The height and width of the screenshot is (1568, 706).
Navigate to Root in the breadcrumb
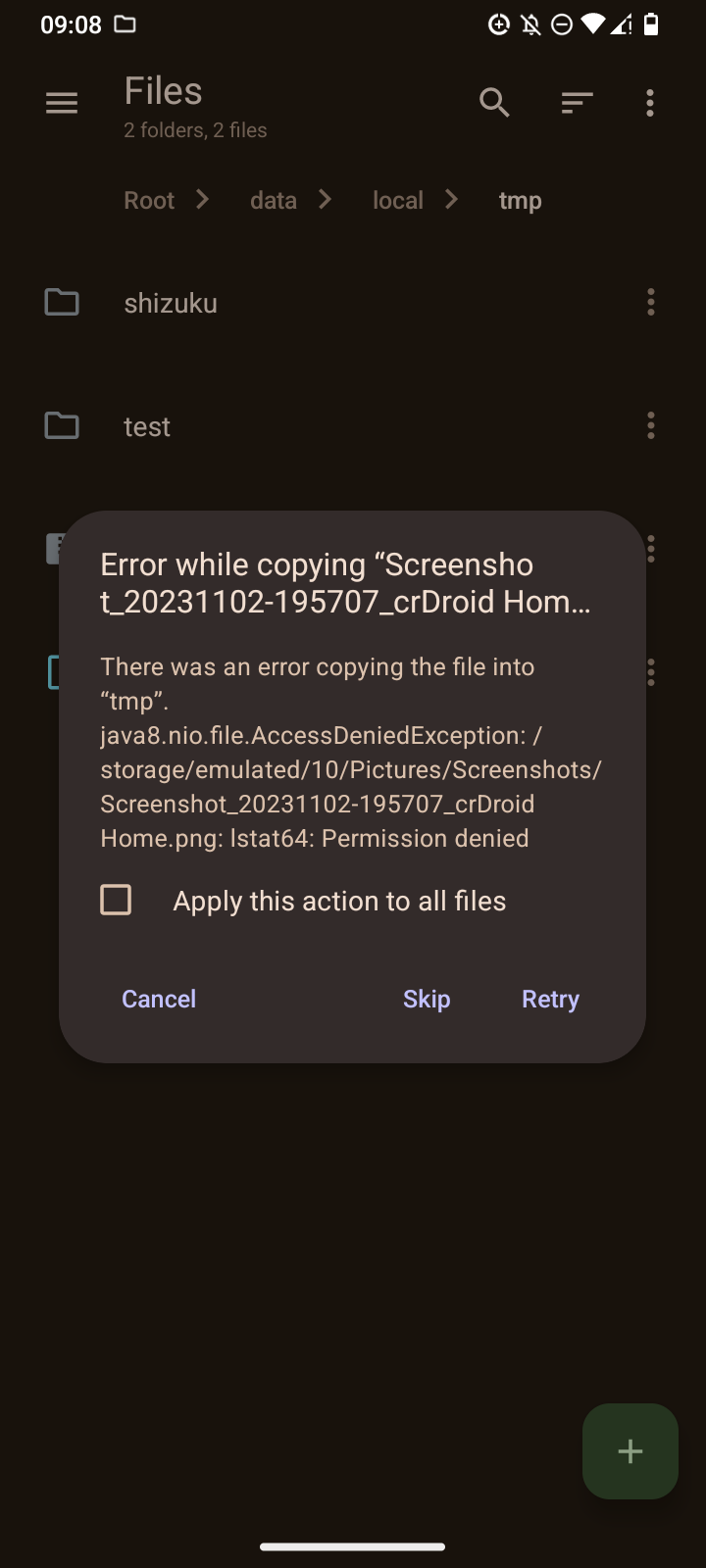coord(148,200)
